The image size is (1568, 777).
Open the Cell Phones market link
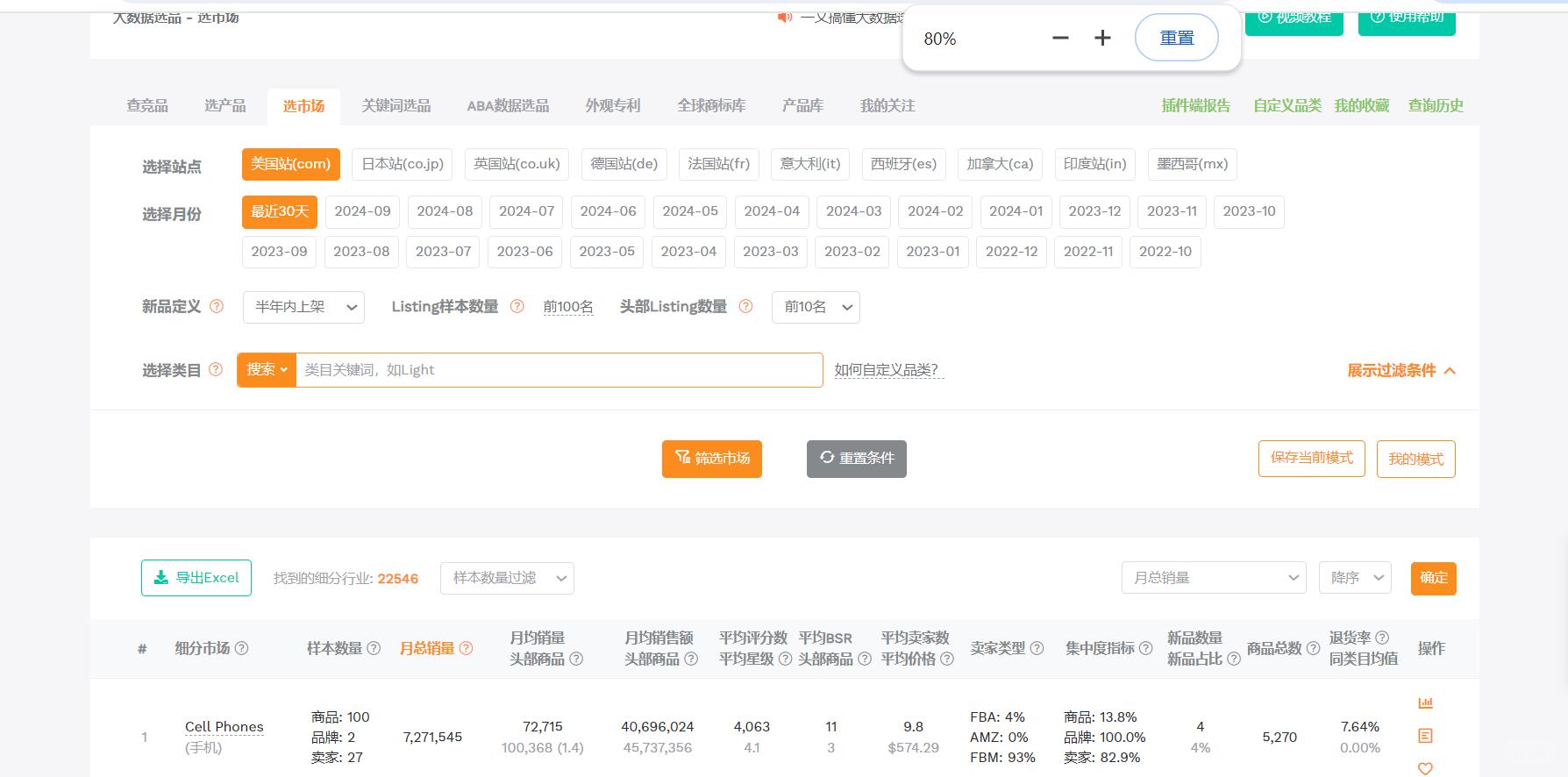pyautogui.click(x=225, y=727)
